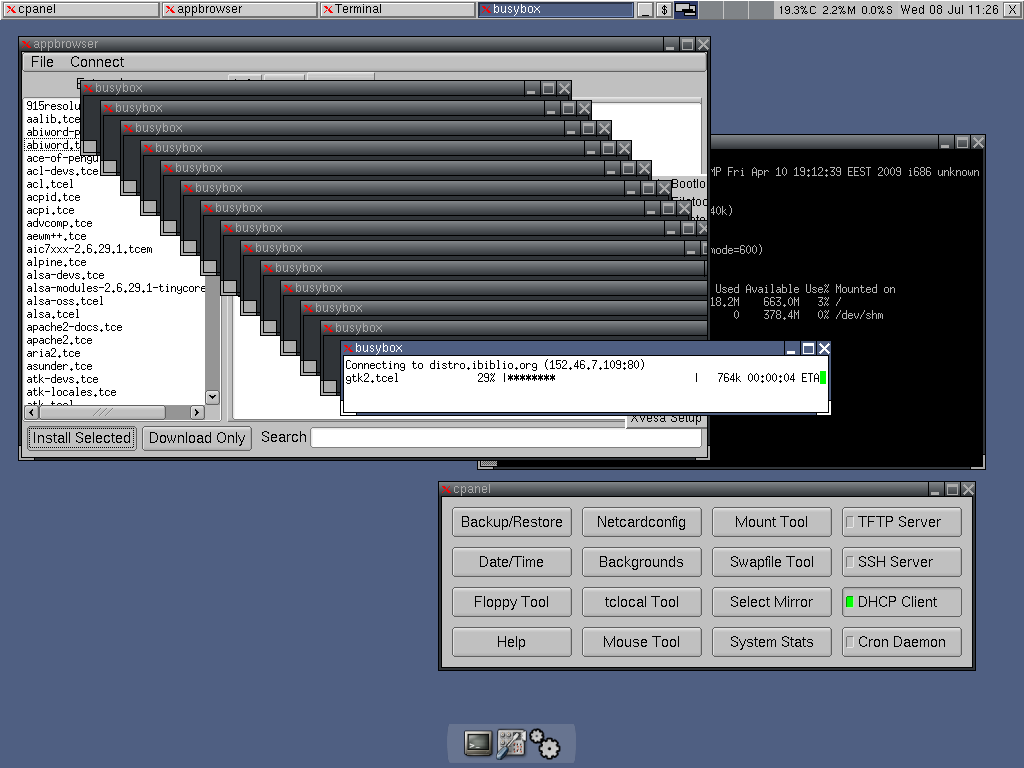The height and width of the screenshot is (768, 1024).
Task: Open the File menu in appbrowser
Action: [42, 62]
